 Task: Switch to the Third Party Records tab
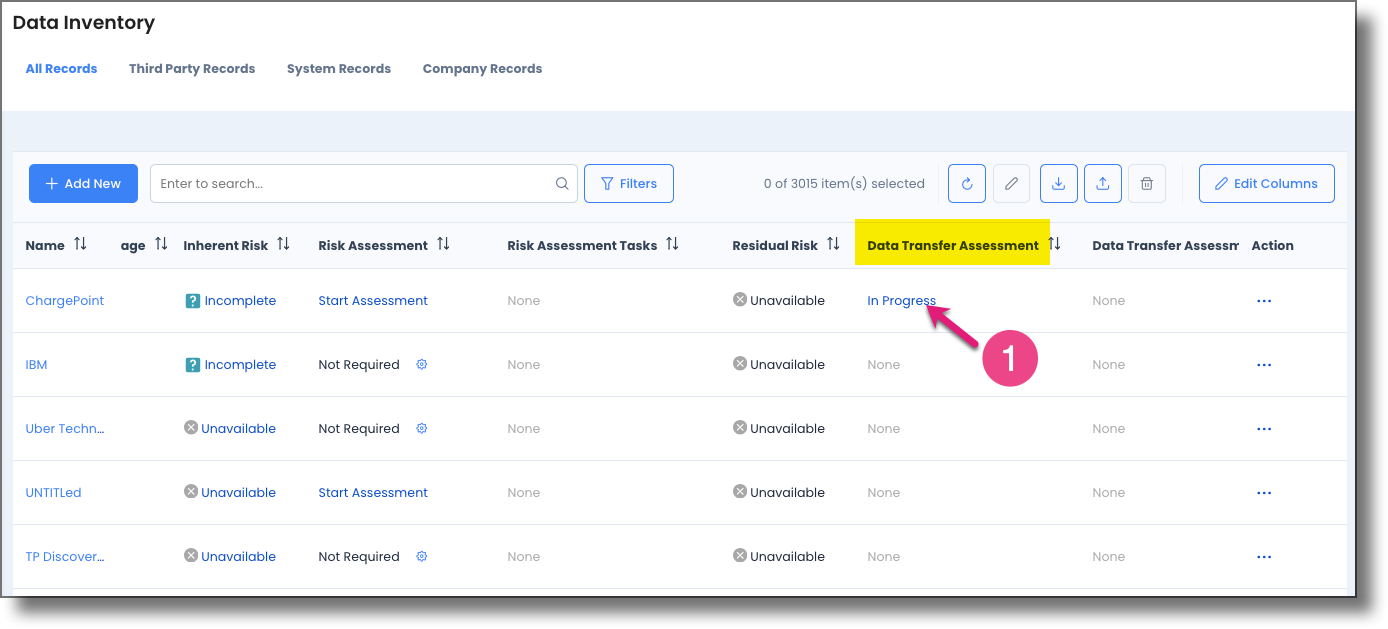[x=191, y=68]
